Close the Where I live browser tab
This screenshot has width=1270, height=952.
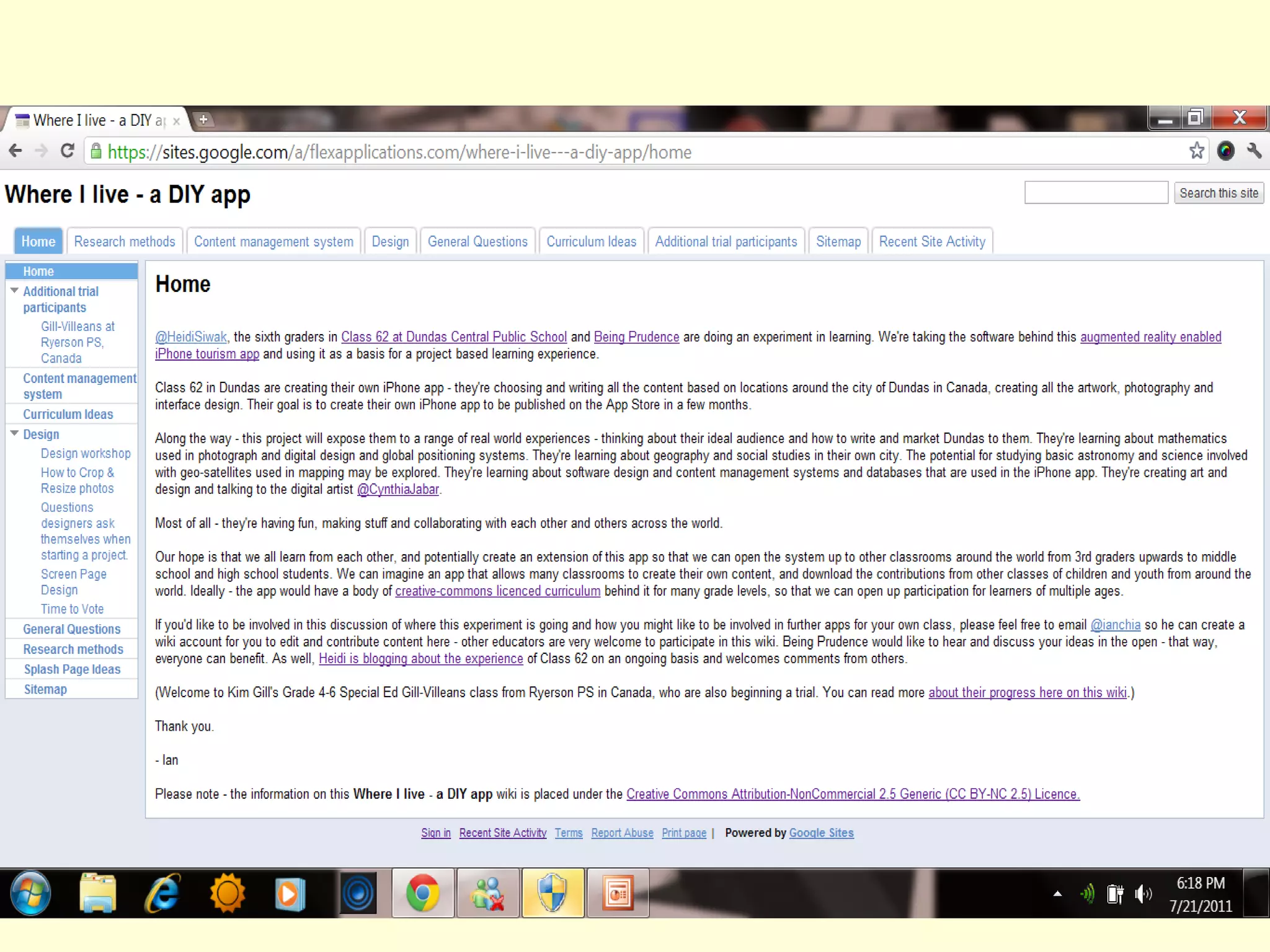click(177, 121)
